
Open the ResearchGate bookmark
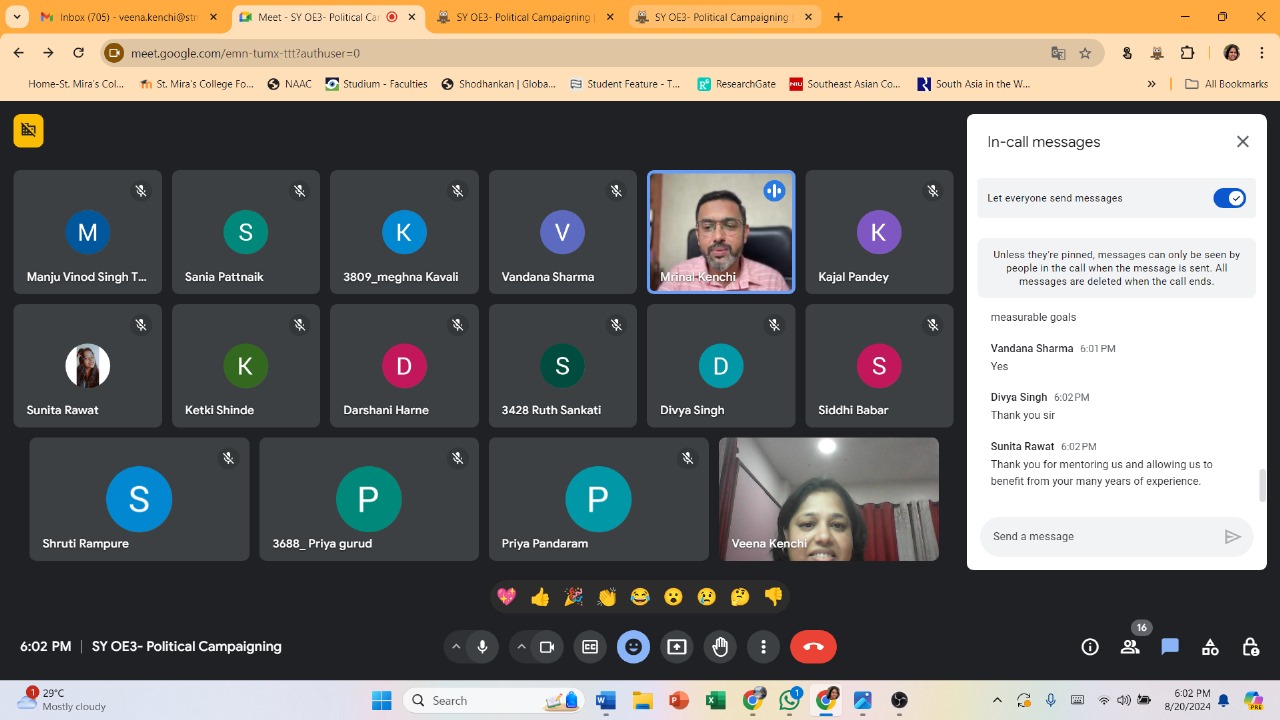point(737,84)
